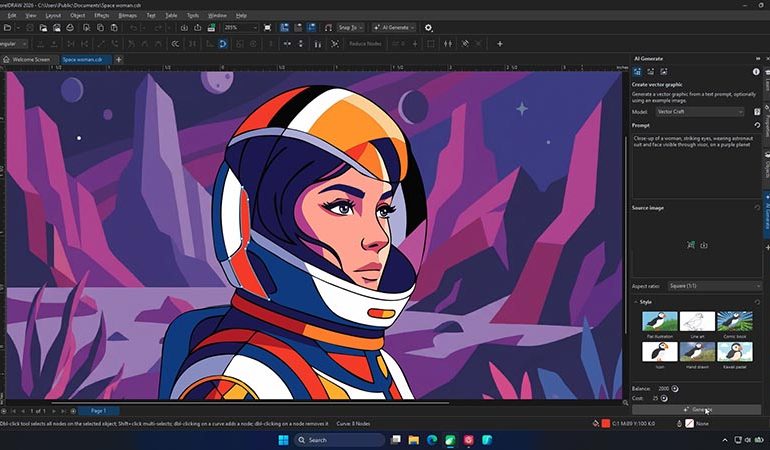Toggle the show guidelines icon
The width and height of the screenshot is (770, 450).
311,28
